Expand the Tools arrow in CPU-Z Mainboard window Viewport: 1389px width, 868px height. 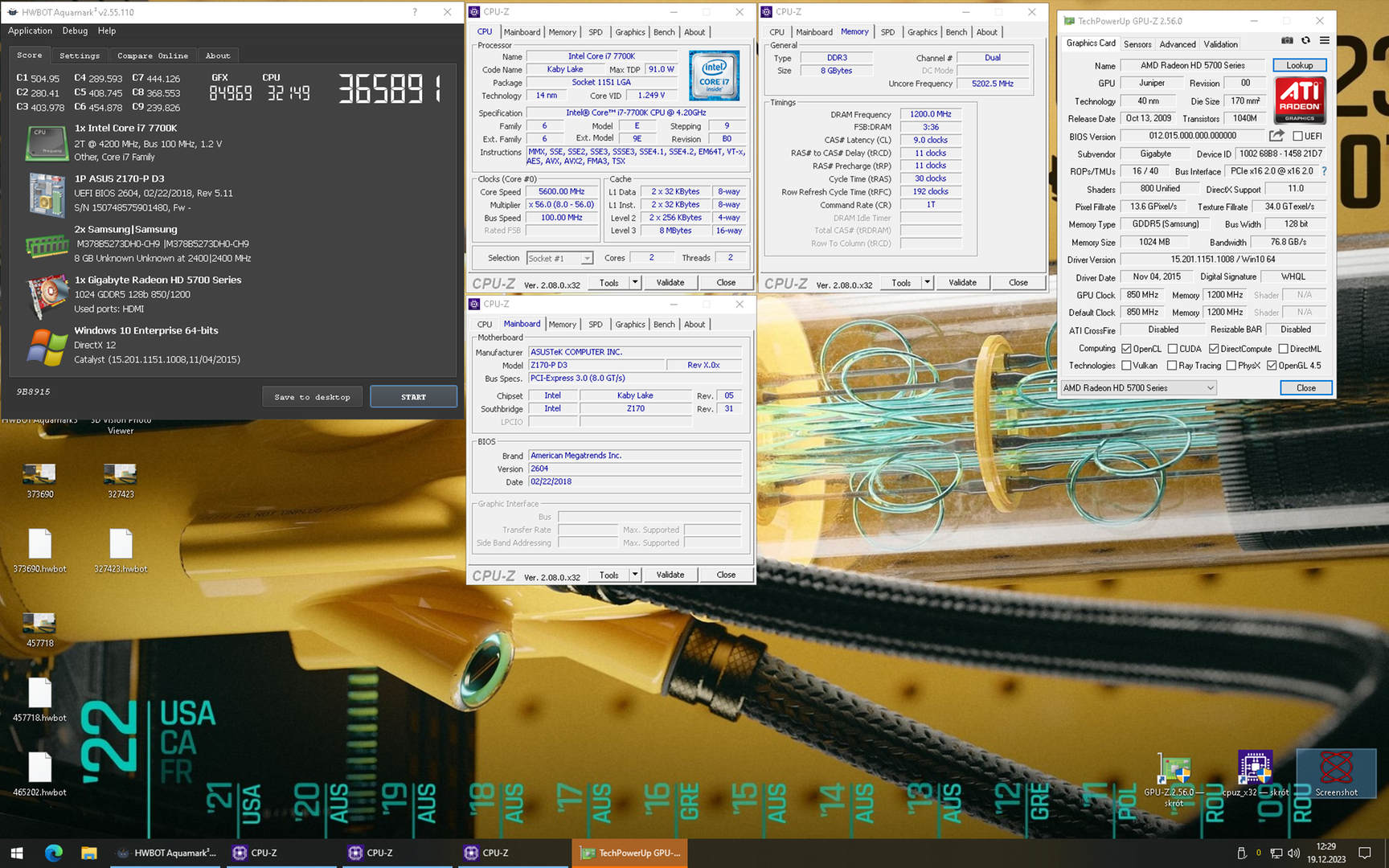point(635,575)
